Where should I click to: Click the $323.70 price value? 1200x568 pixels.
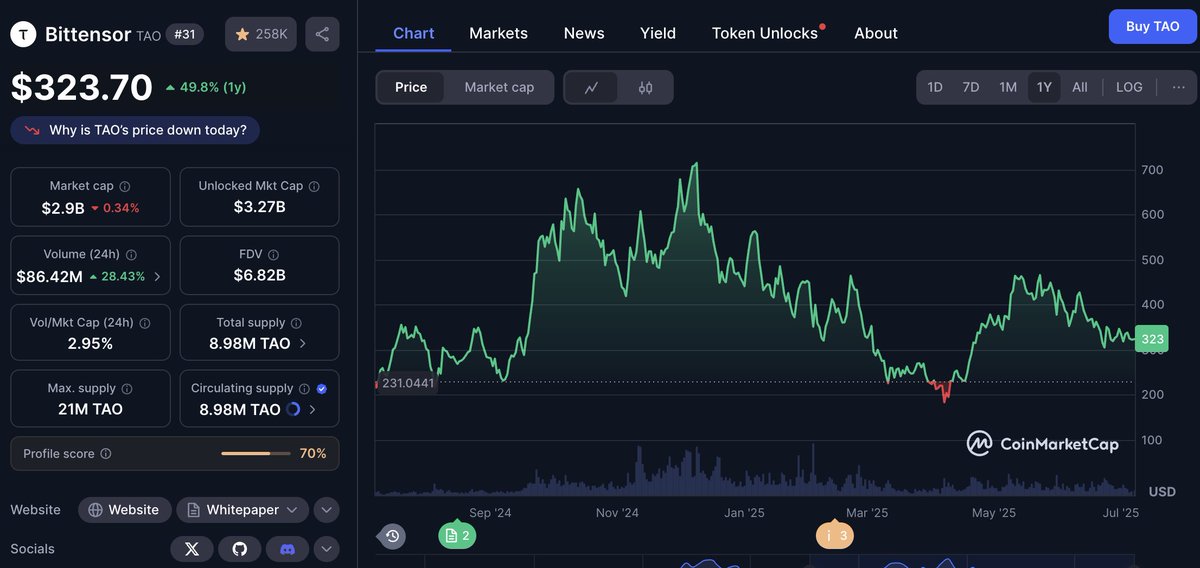point(82,87)
